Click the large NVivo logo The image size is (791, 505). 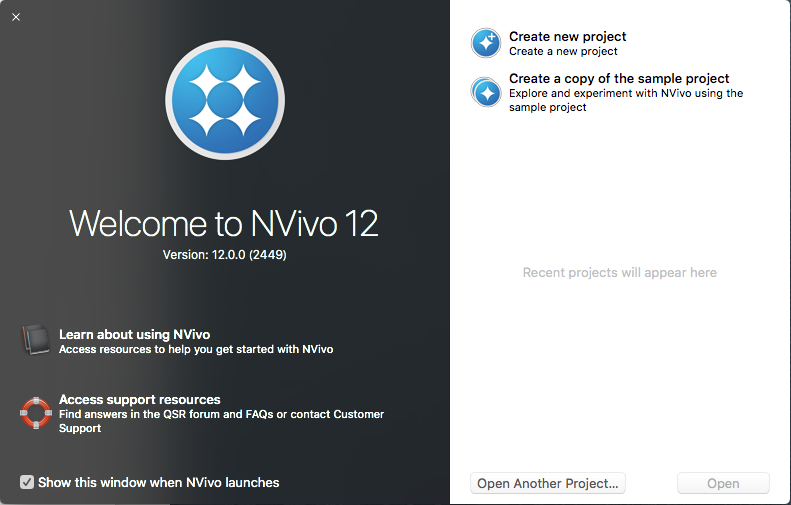(225, 100)
